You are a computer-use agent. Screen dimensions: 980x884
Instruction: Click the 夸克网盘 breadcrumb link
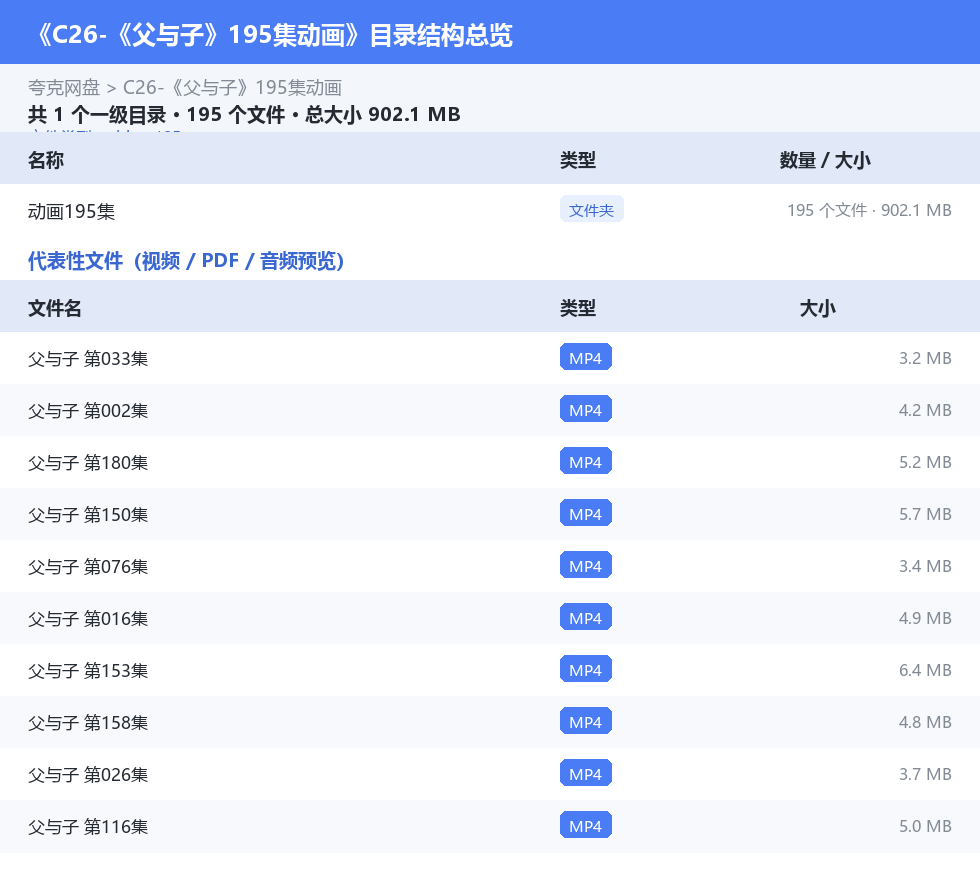[x=64, y=88]
